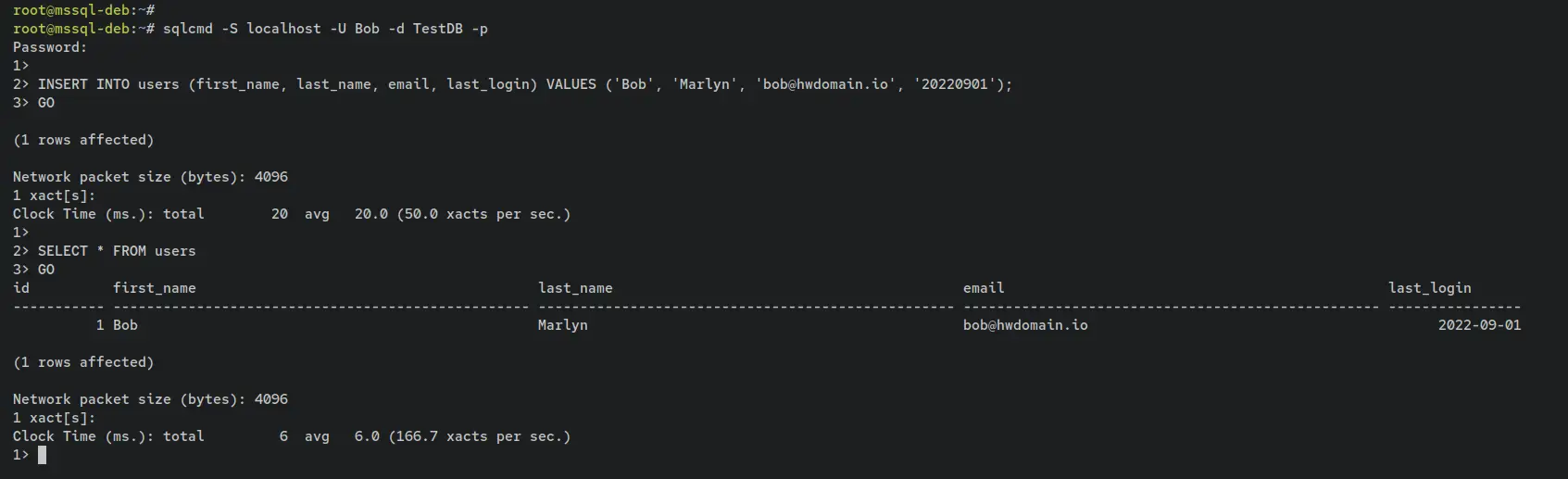Click the Marlyn value in the result row
The image size is (1568, 479).
click(x=563, y=325)
